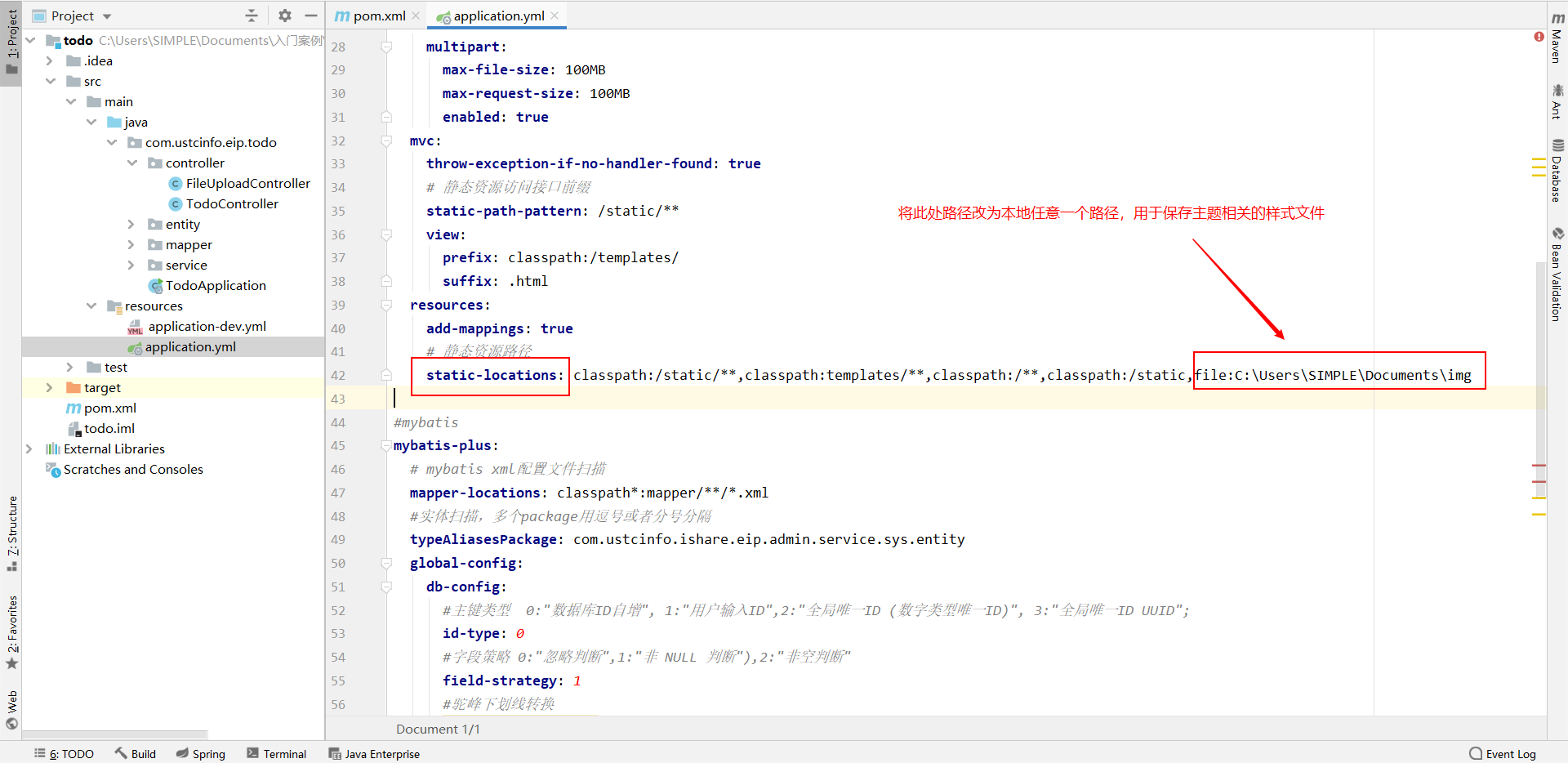This screenshot has width=1568, height=763.
Task: Close the pom.xml tab
Action: (416, 16)
